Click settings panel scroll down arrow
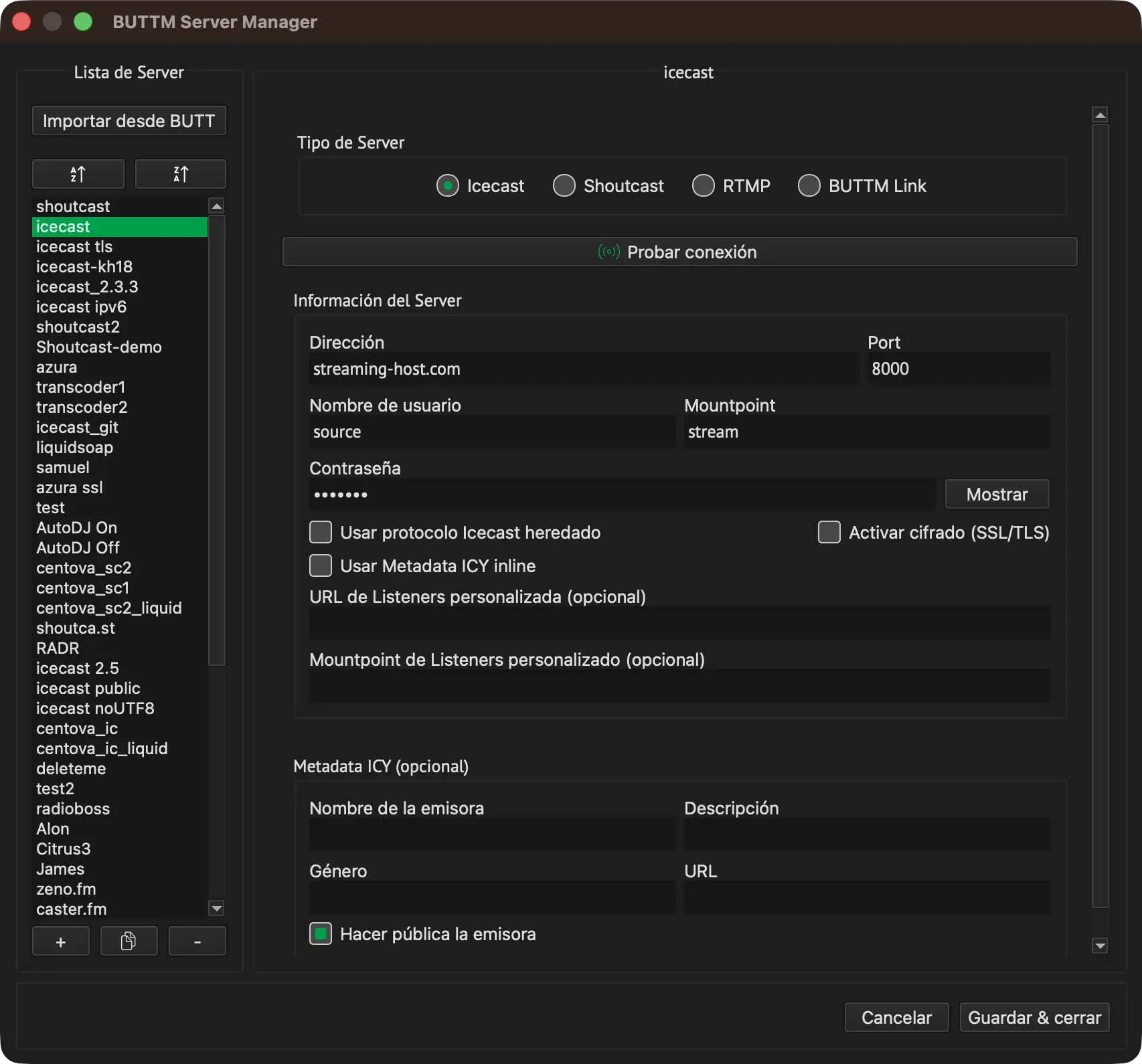Image resolution: width=1142 pixels, height=1064 pixels. 1100,946
